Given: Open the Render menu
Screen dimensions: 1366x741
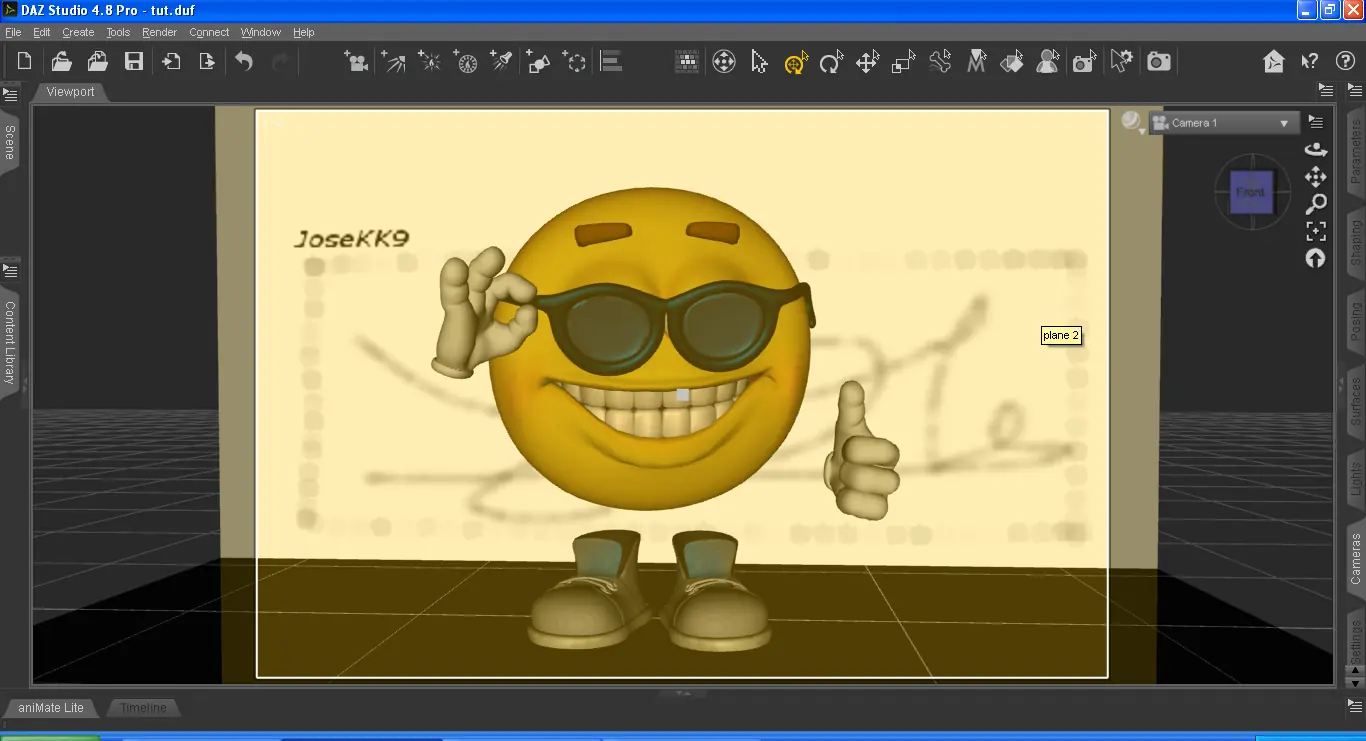Looking at the screenshot, I should [x=159, y=32].
